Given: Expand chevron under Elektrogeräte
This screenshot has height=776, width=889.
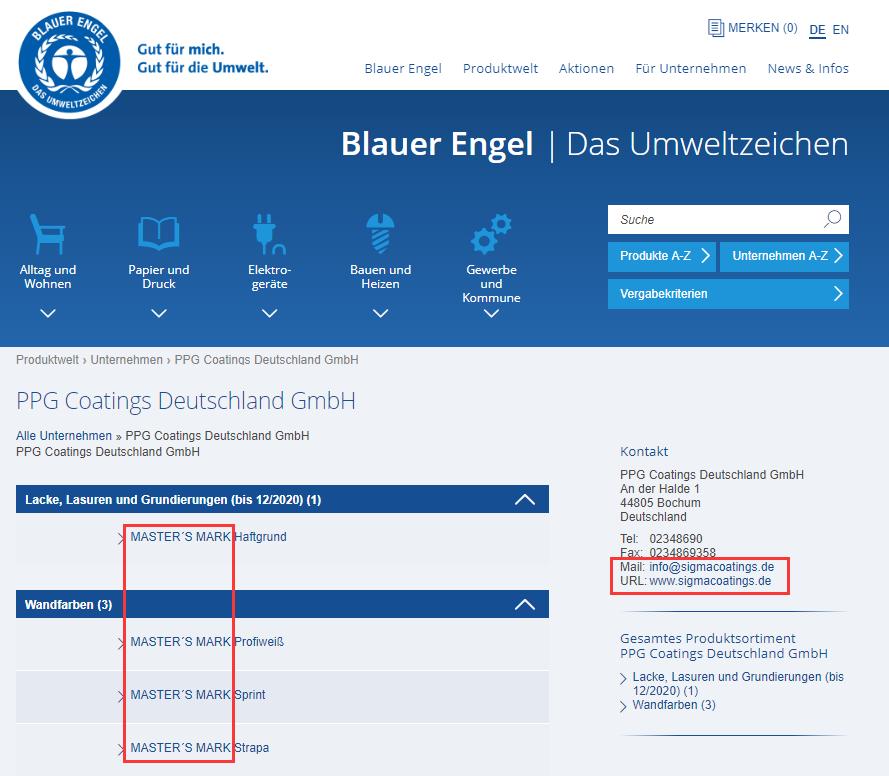Looking at the screenshot, I should 270,313.
